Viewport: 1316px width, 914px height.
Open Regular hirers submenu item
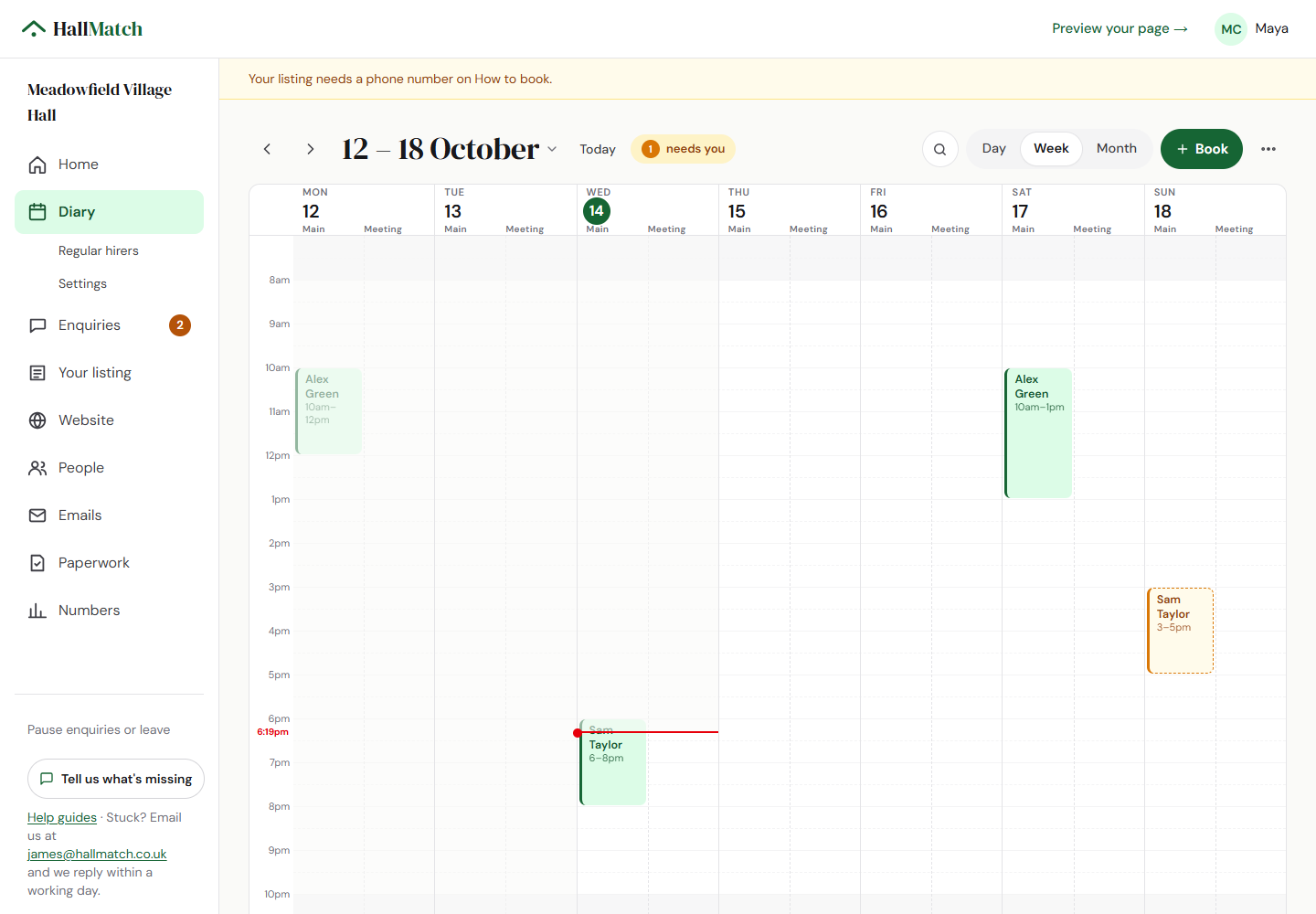click(x=99, y=250)
